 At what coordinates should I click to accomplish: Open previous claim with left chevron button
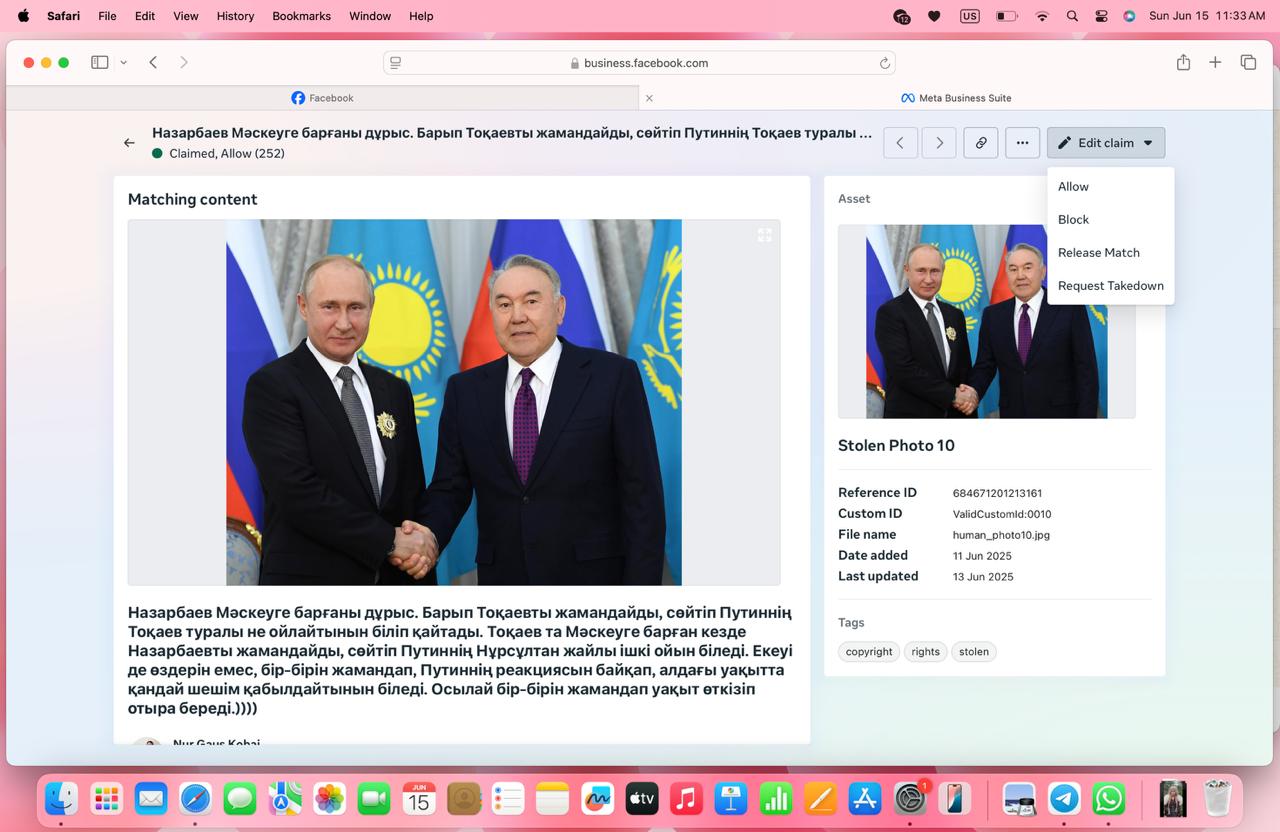click(900, 143)
